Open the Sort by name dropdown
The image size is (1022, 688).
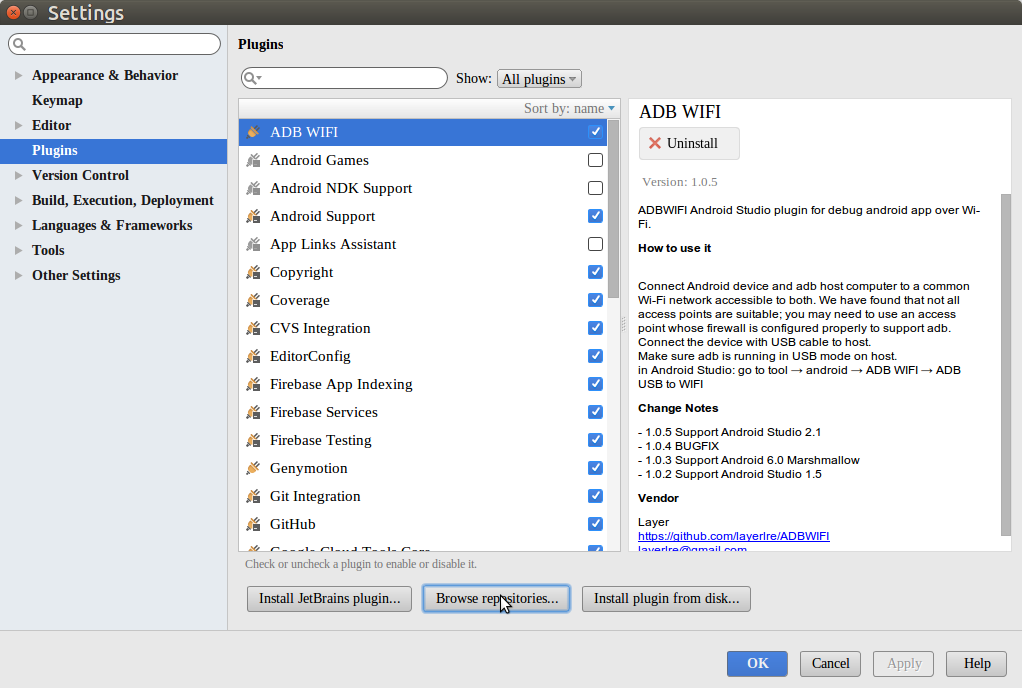tap(569, 108)
